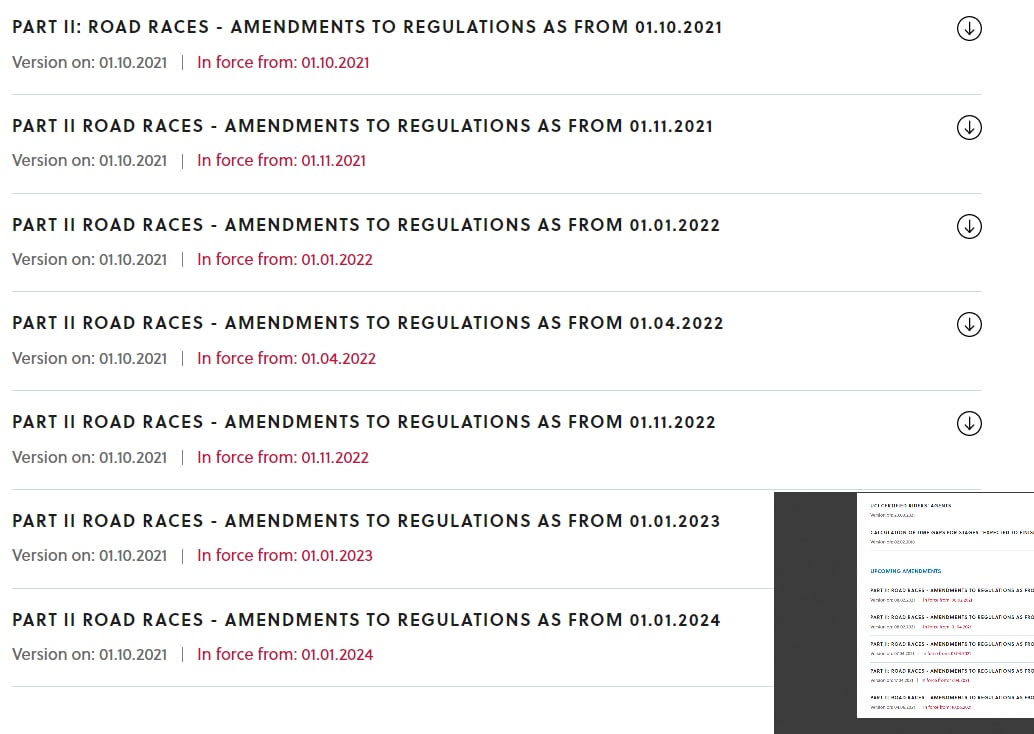Select the 'In force from: 01.01.2023' text
Screen dimensions: 1034x734
(x=285, y=556)
